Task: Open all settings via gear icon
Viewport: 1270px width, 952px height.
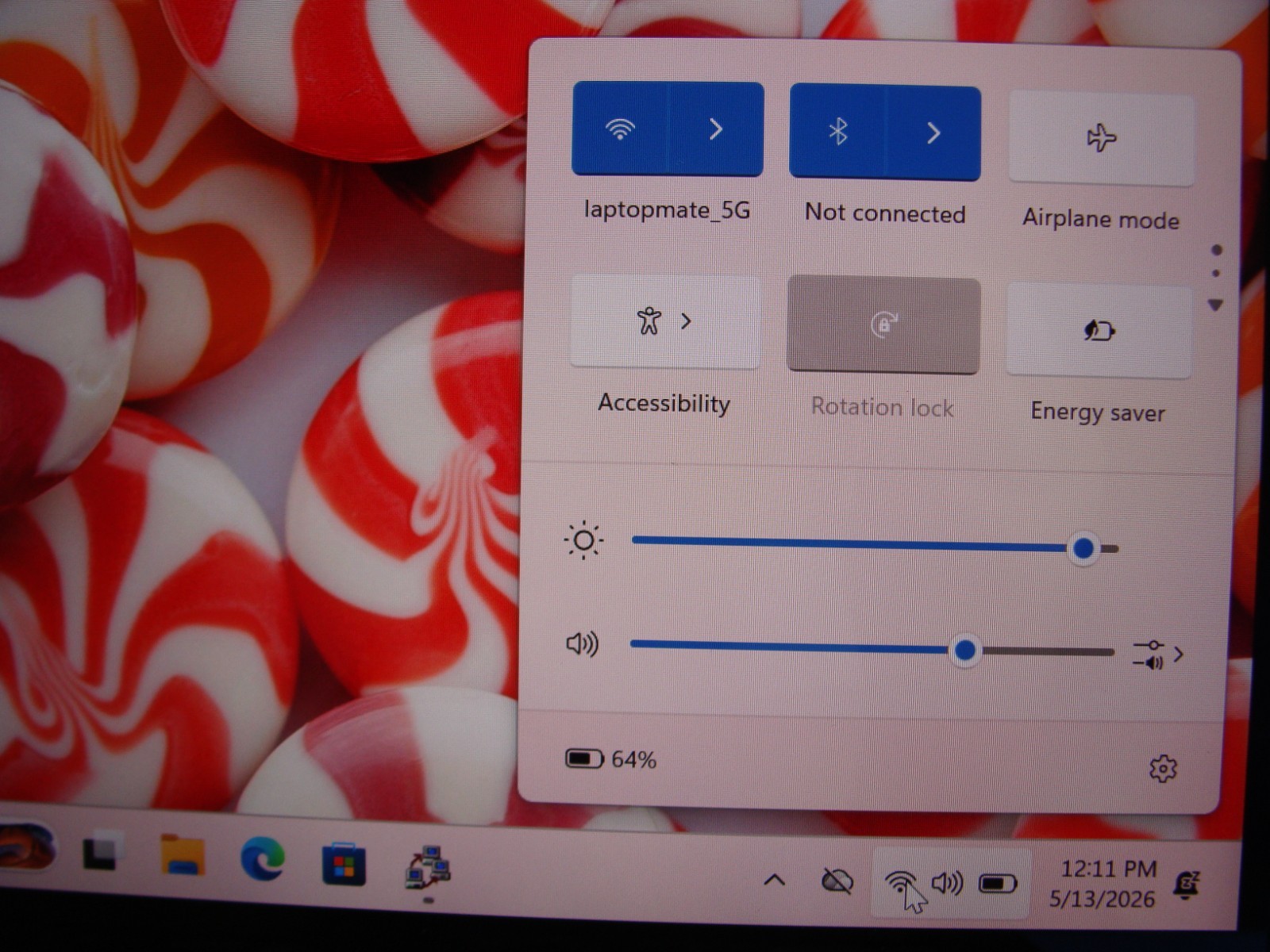Action: pyautogui.click(x=1163, y=769)
